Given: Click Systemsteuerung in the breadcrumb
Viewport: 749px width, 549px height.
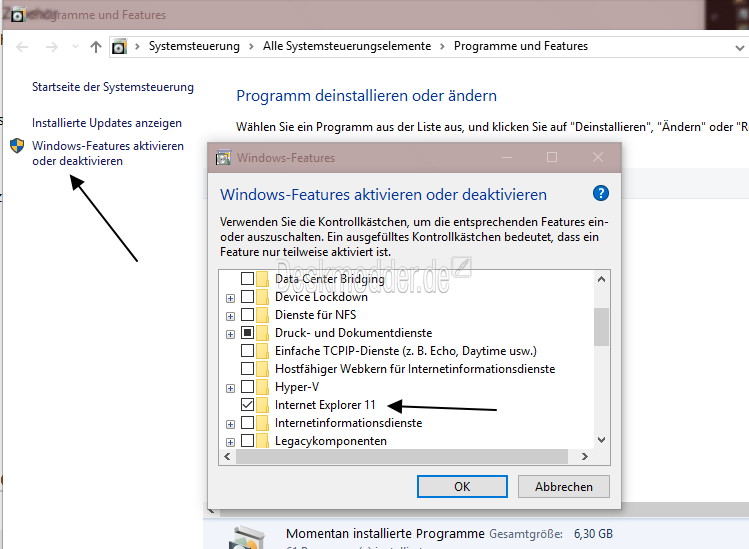Looking at the screenshot, I should [194, 46].
